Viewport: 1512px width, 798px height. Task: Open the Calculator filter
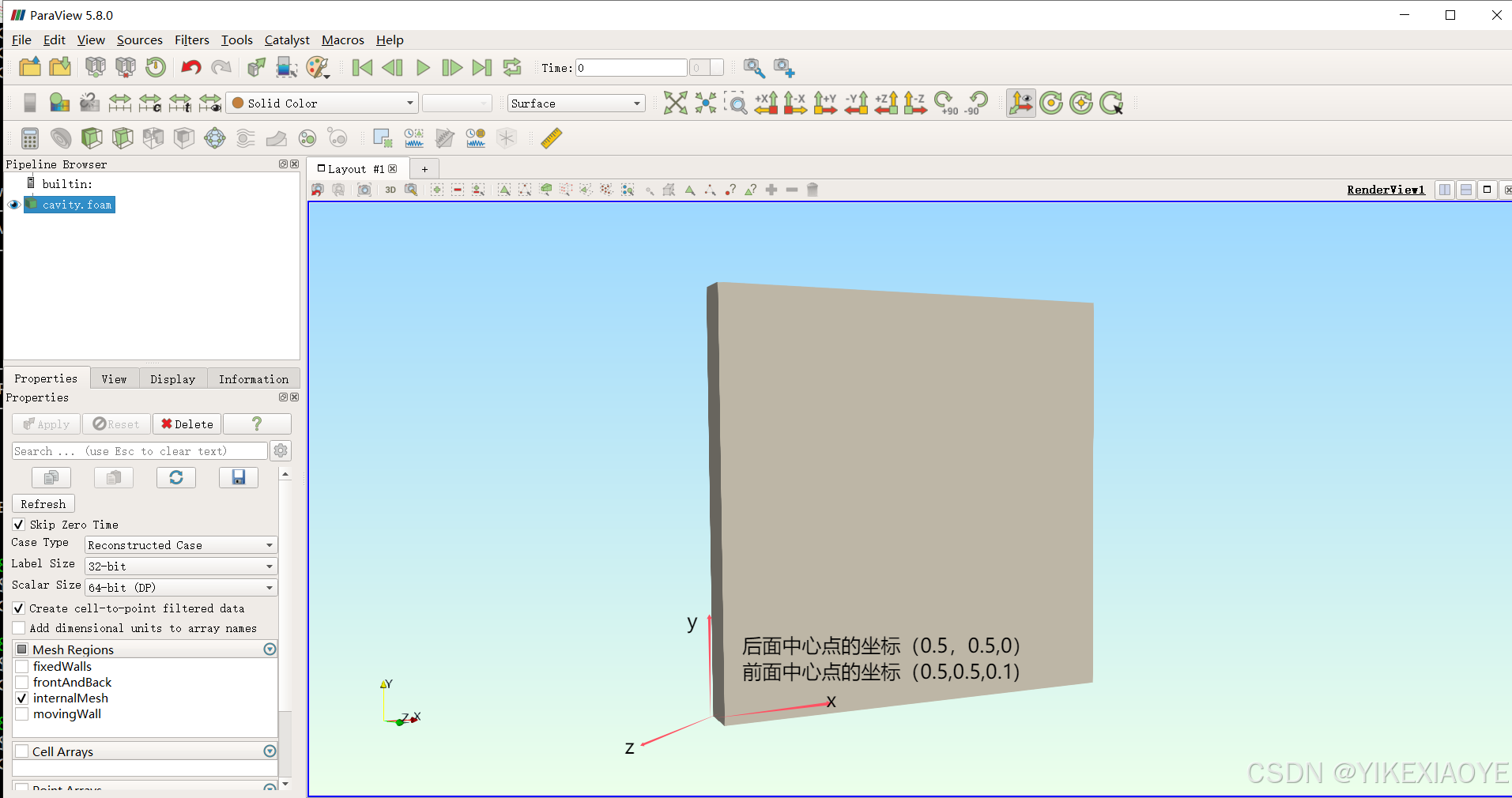click(30, 137)
